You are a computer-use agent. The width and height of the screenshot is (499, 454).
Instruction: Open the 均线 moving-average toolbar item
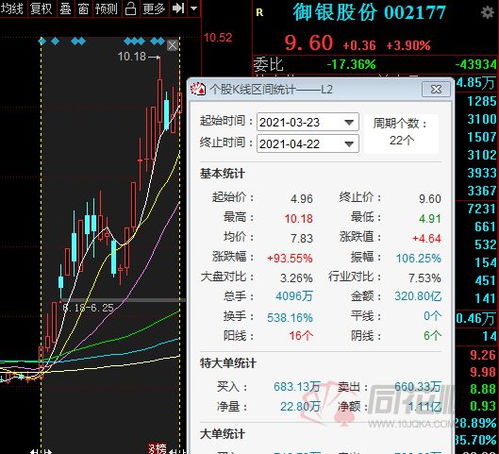click(12, 8)
